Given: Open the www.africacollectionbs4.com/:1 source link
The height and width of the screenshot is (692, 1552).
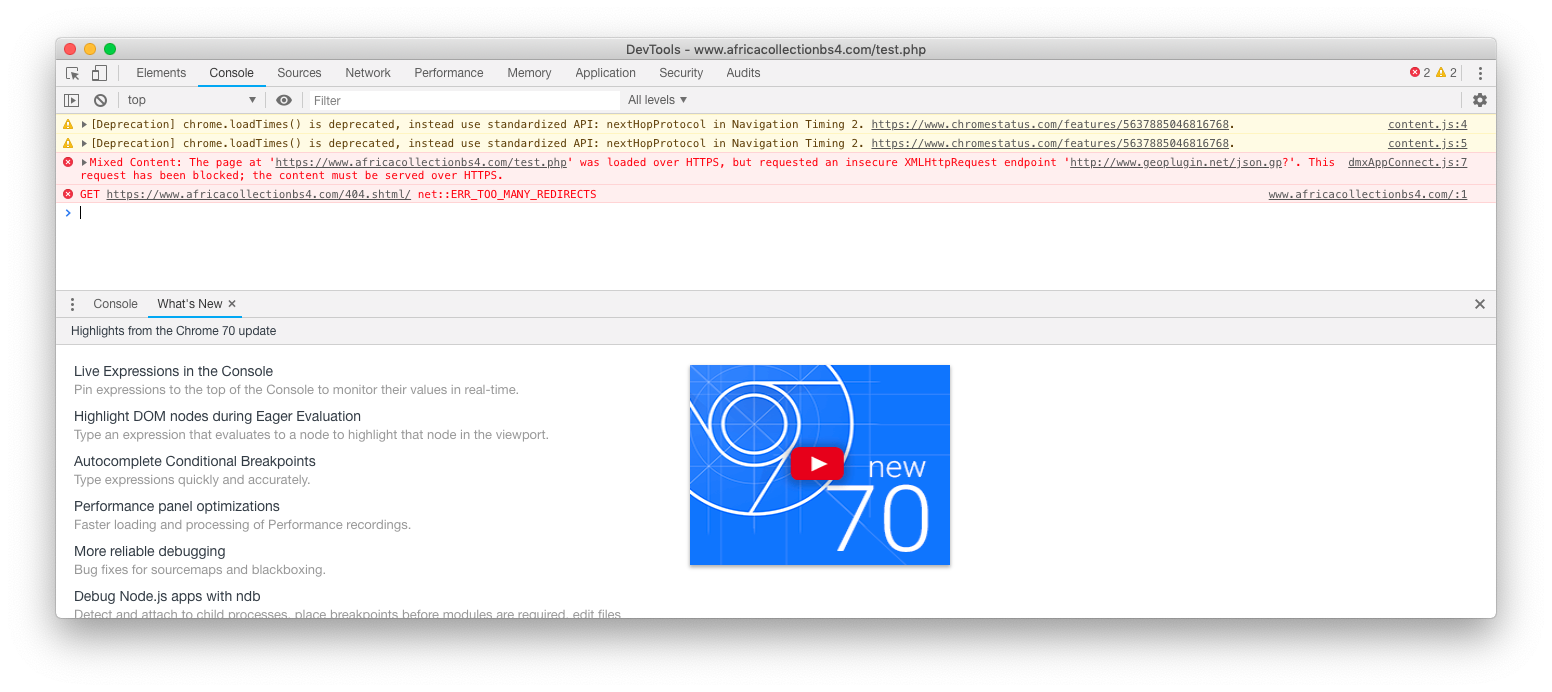Looking at the screenshot, I should pyautogui.click(x=1367, y=194).
